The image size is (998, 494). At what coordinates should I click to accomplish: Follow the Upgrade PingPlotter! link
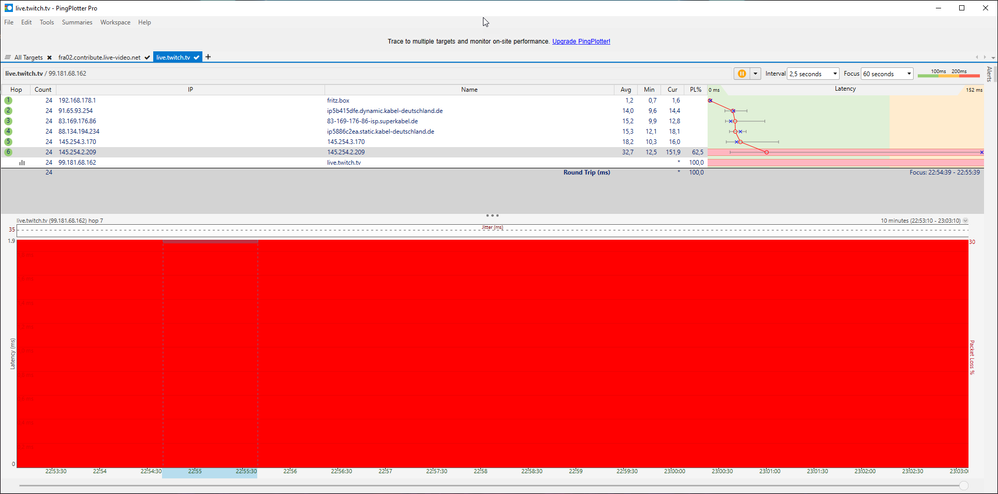pyautogui.click(x=581, y=41)
